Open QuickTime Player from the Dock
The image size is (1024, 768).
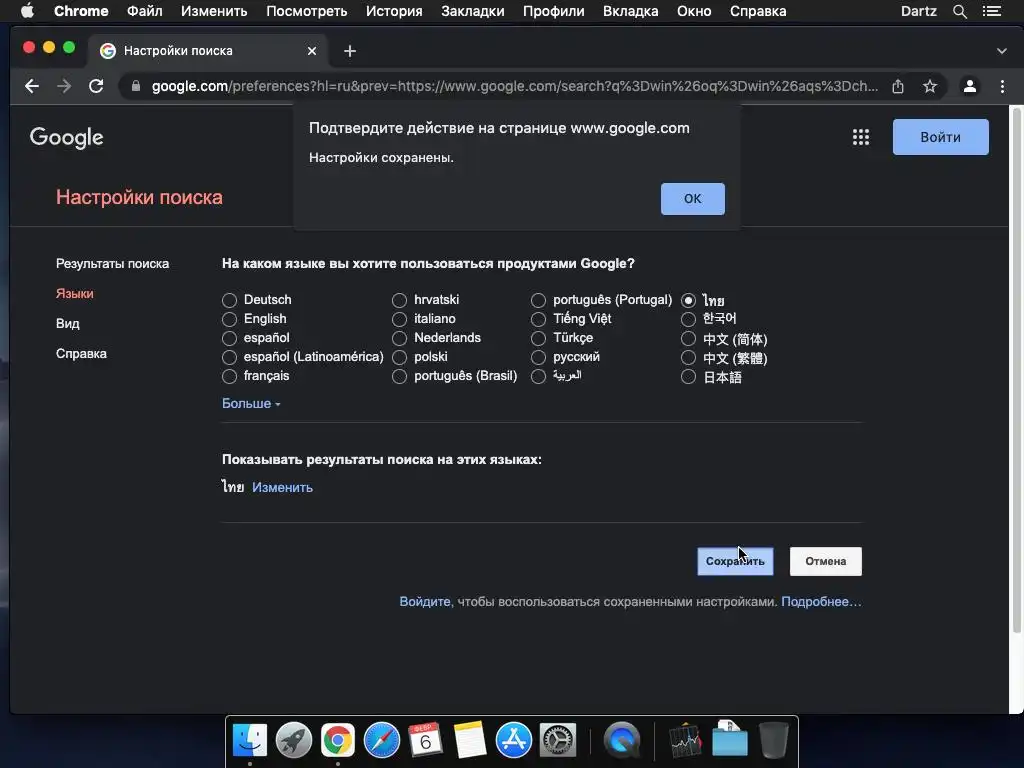(622, 741)
